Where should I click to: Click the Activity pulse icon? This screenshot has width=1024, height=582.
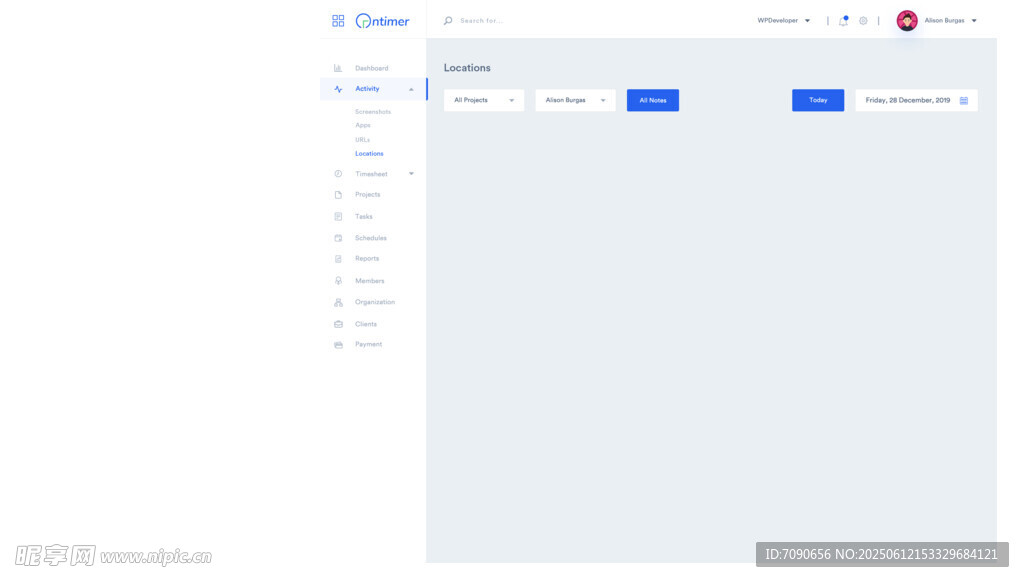tap(338, 89)
